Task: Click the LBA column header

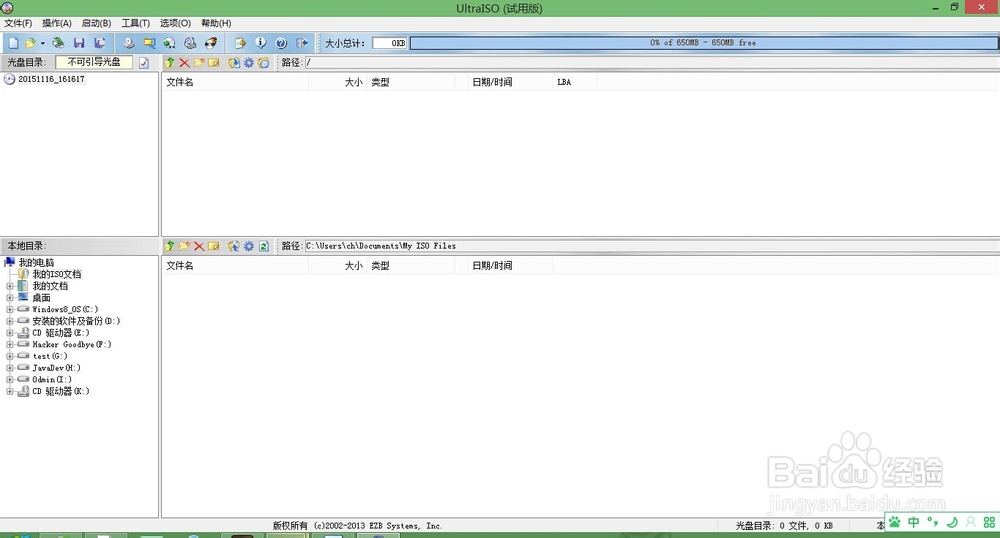Action: (x=575, y=82)
